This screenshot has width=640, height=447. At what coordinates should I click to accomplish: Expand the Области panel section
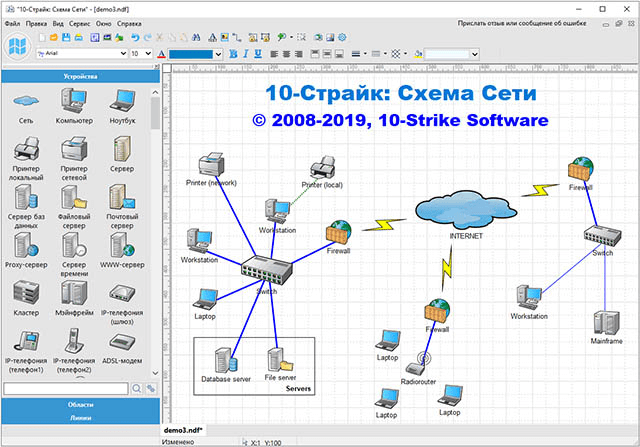coord(80,404)
